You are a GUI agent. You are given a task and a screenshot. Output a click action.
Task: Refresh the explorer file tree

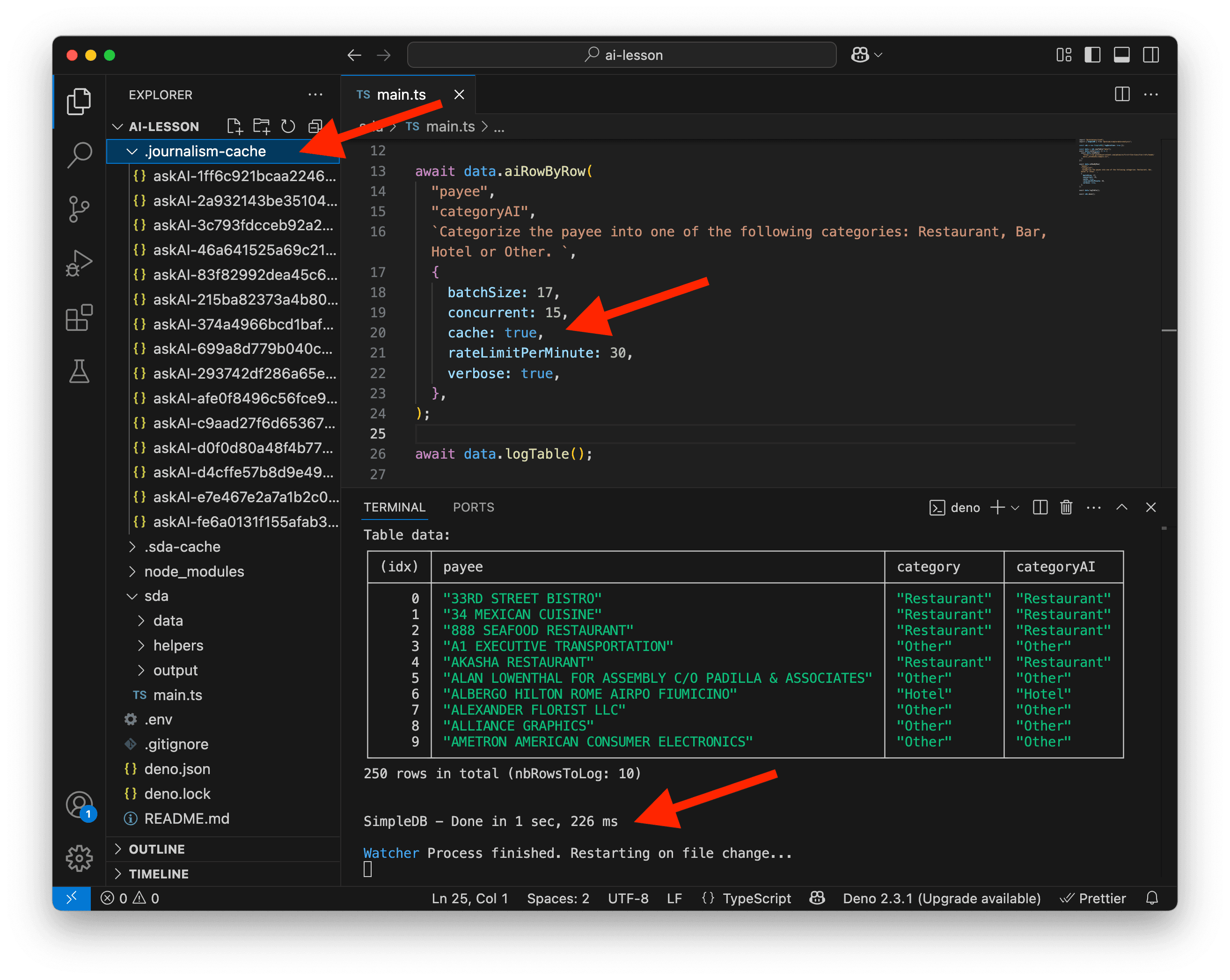tap(288, 126)
